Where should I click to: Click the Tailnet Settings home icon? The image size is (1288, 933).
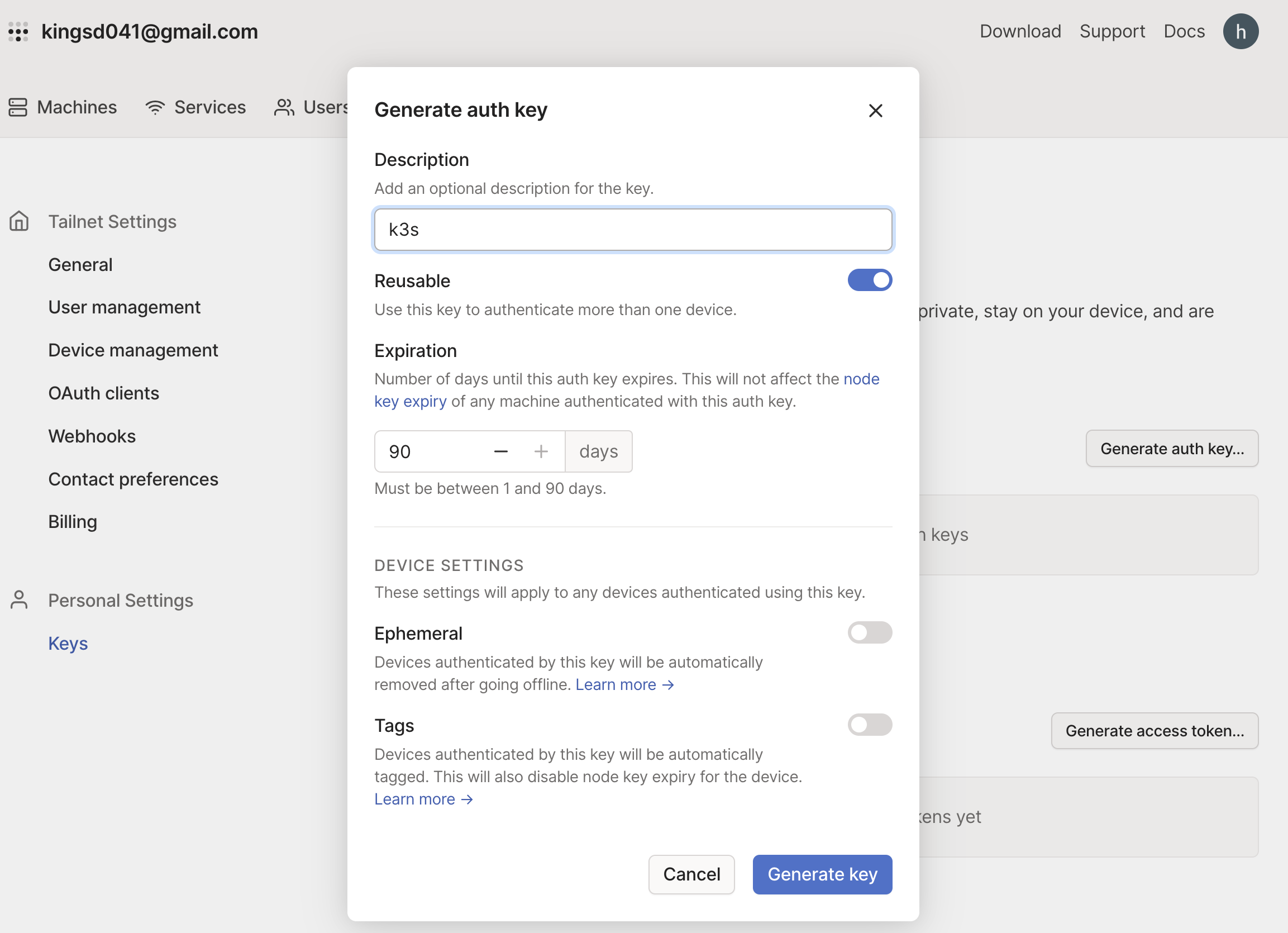[x=20, y=222]
